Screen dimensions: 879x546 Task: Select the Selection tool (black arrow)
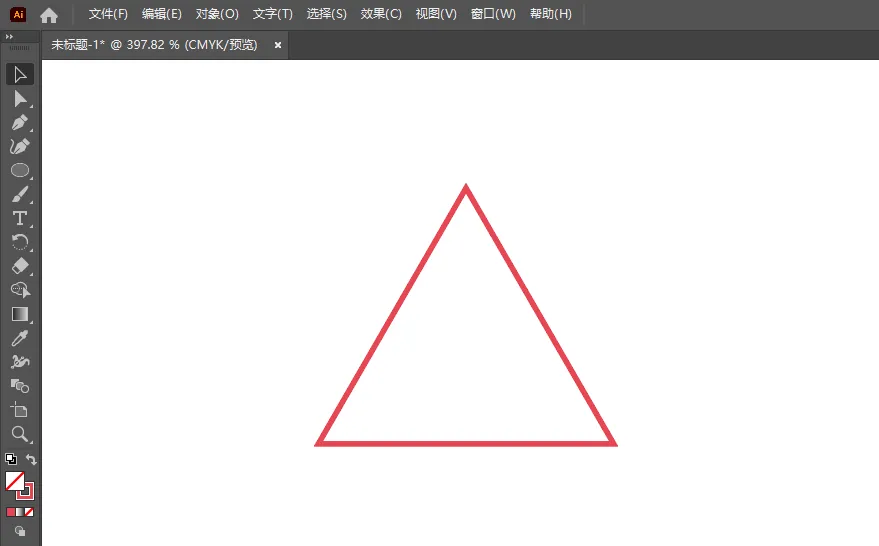coord(20,74)
